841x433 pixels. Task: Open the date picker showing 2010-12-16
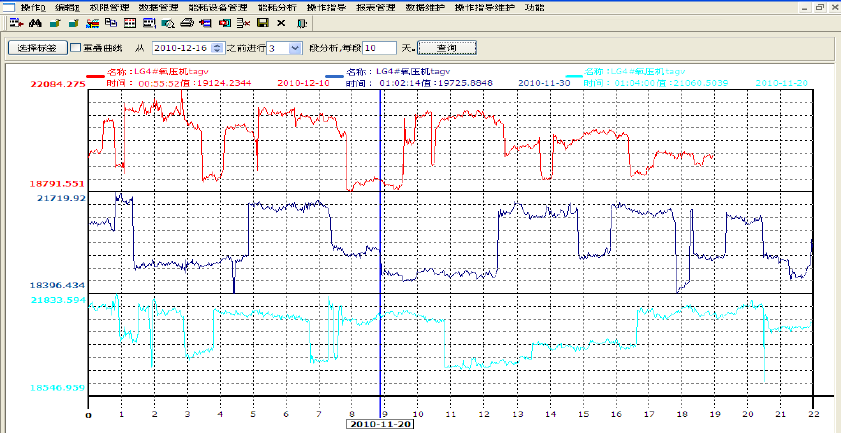[216, 47]
